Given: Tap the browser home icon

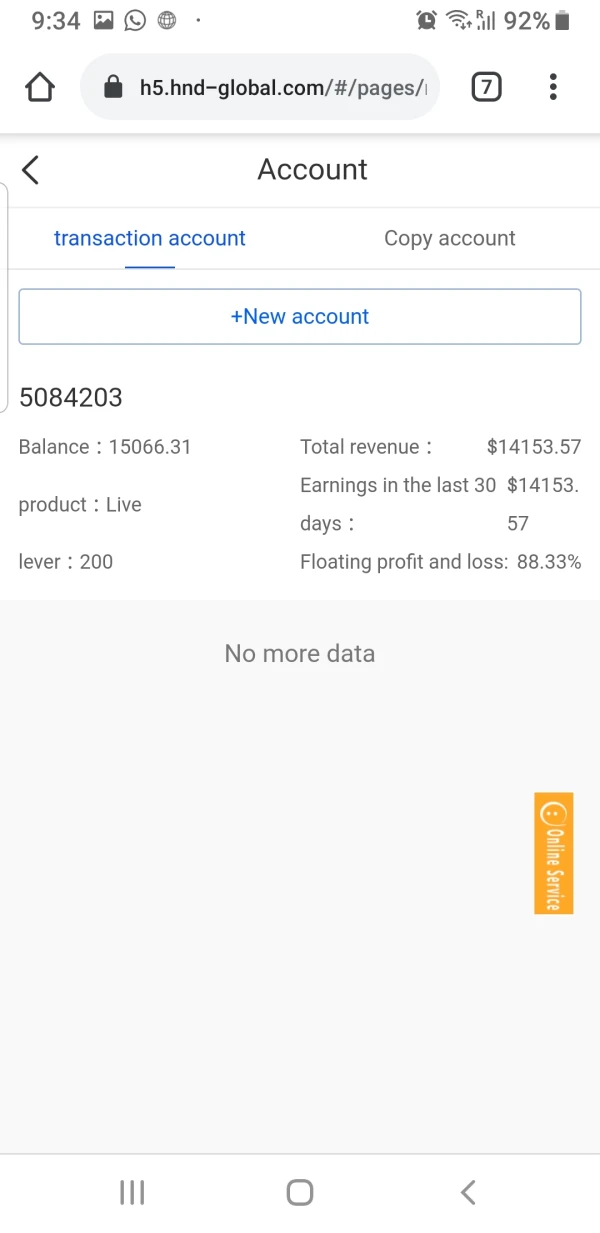Looking at the screenshot, I should click(40, 88).
